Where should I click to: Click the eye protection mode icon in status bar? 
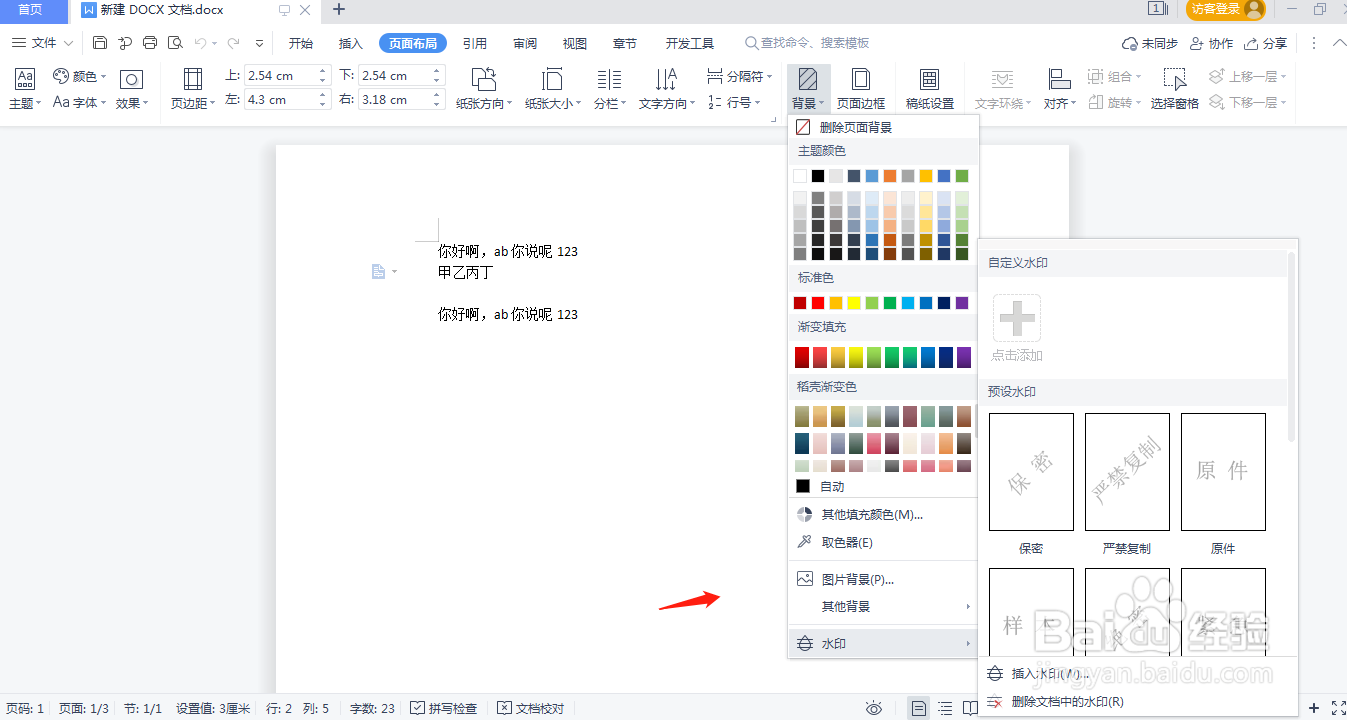tap(874, 708)
